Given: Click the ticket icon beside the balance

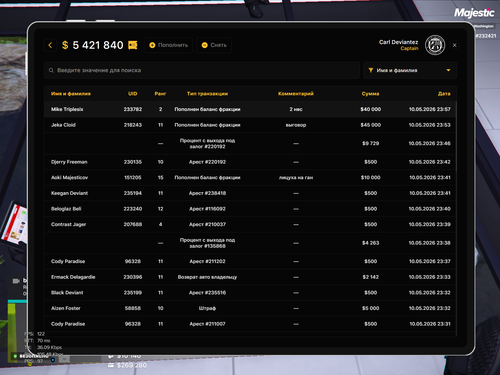Looking at the screenshot, I should click(x=133, y=45).
